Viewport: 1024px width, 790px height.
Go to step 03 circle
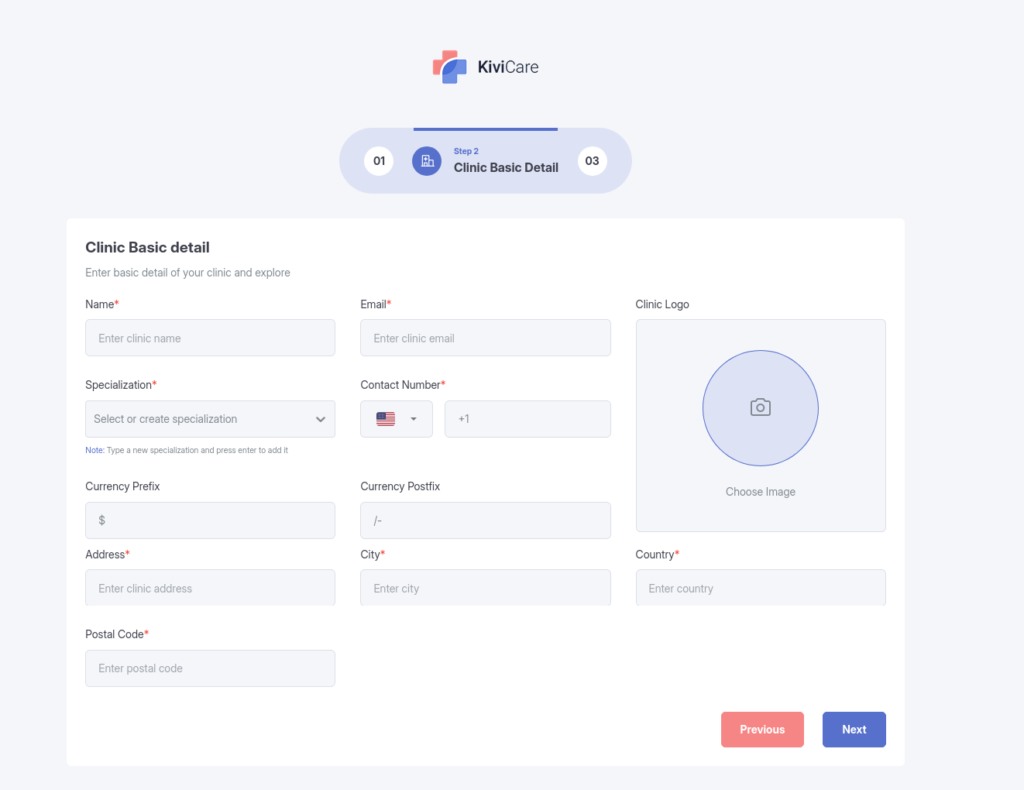point(592,161)
